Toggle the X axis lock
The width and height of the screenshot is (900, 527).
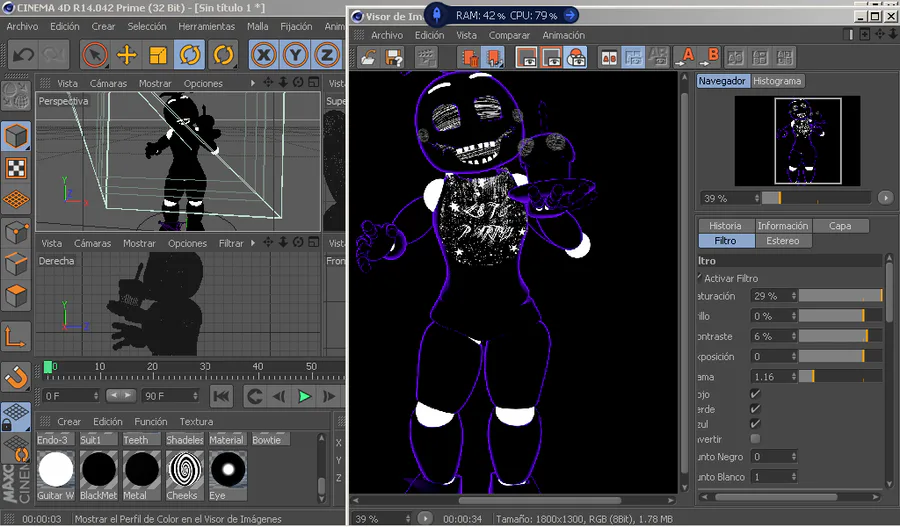[263, 56]
